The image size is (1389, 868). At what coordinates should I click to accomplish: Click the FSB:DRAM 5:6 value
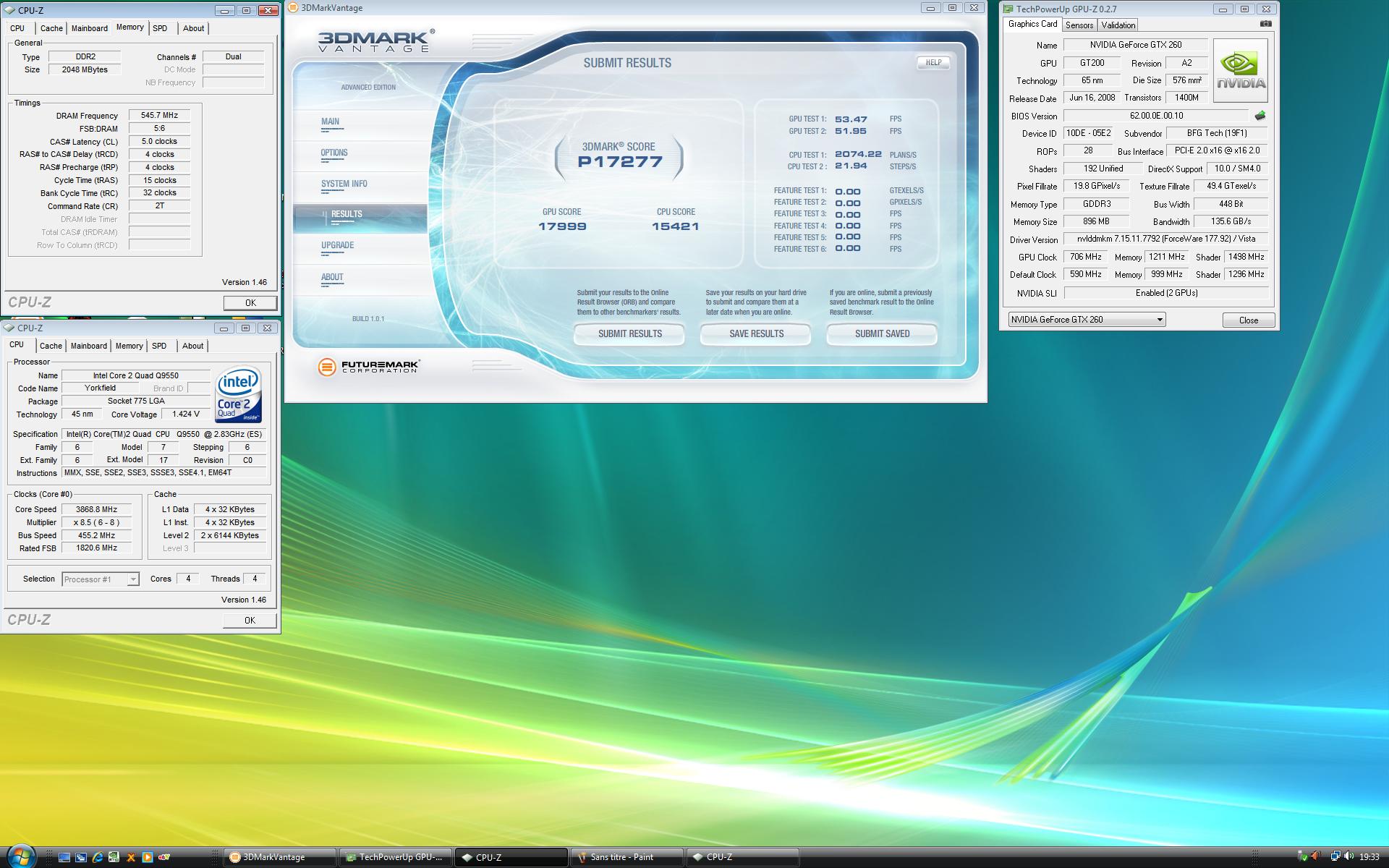(x=159, y=128)
